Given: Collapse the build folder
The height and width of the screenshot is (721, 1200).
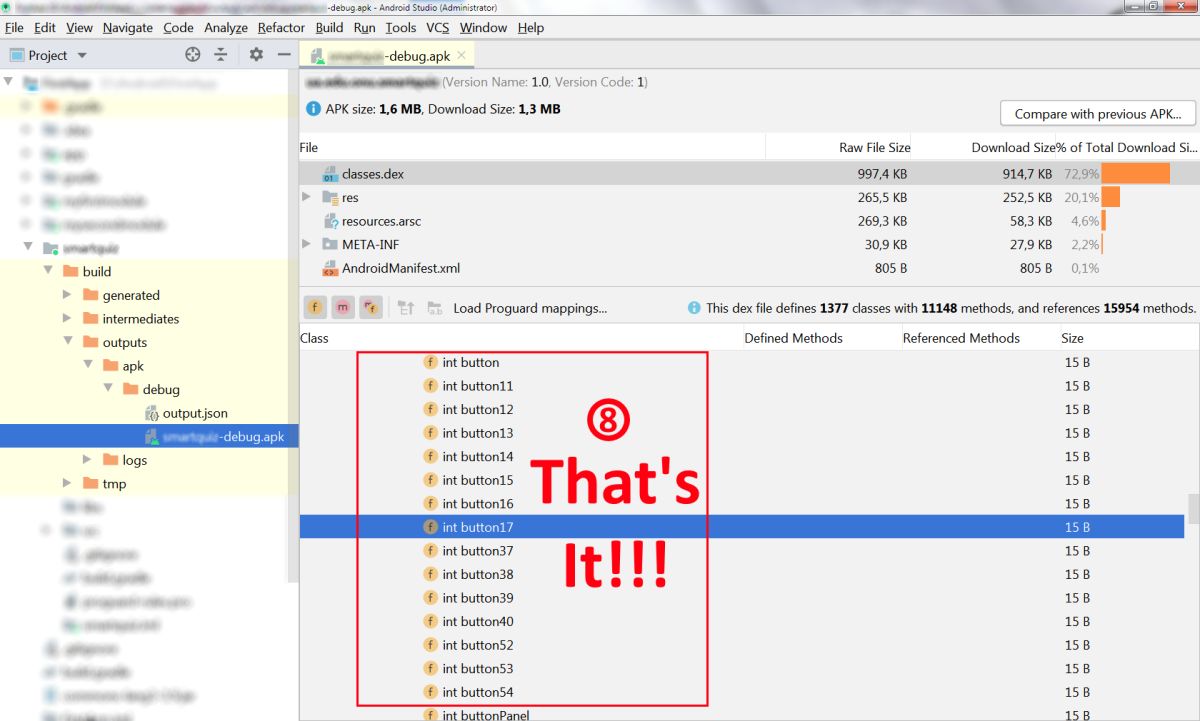Looking at the screenshot, I should click(x=48, y=271).
